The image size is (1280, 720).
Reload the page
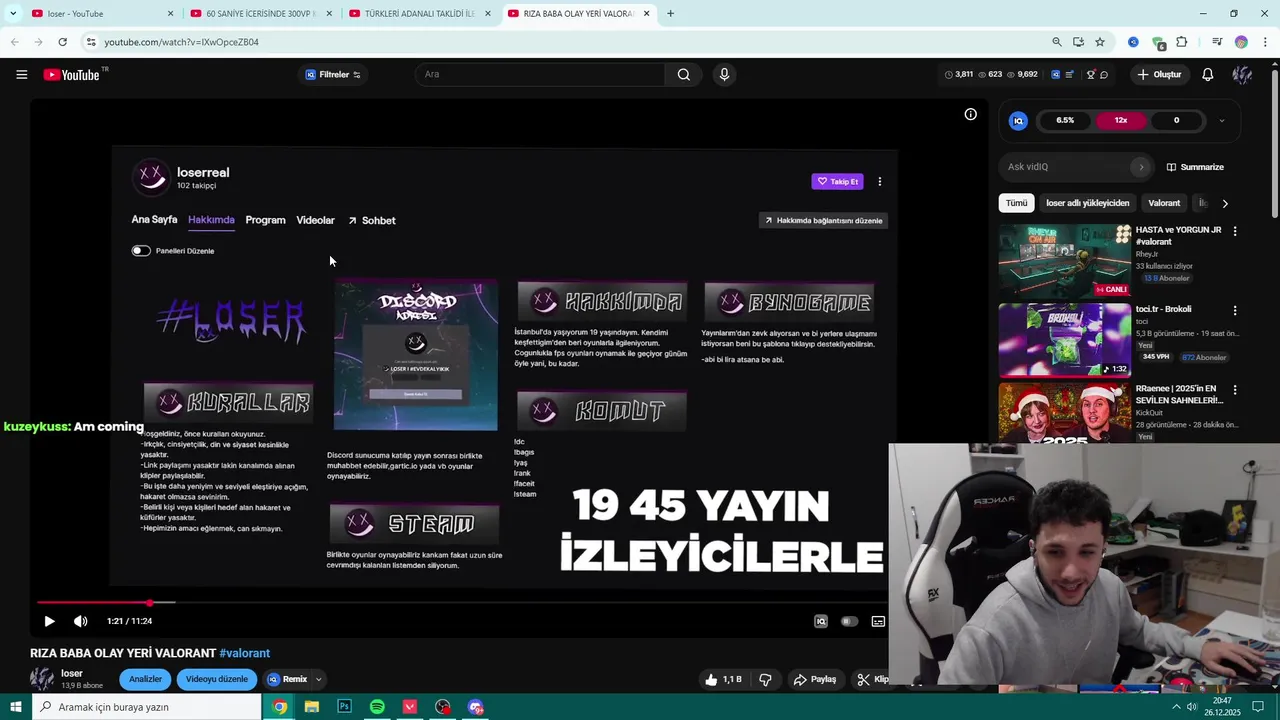point(62,42)
